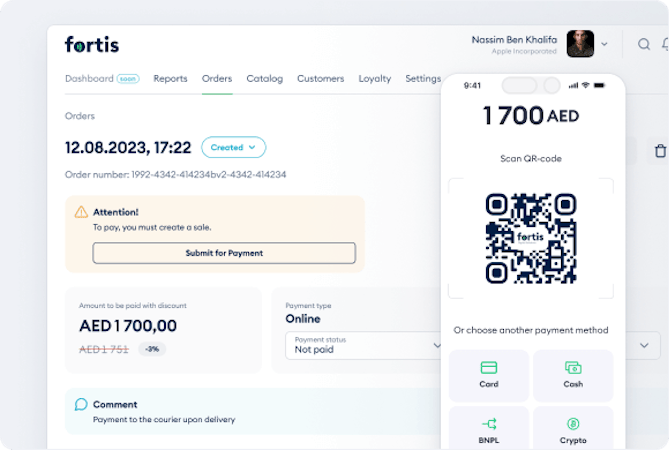Screen dimensions: 669x450
Task: Click the phone Wi-Fi status icon
Action: pyautogui.click(x=585, y=85)
